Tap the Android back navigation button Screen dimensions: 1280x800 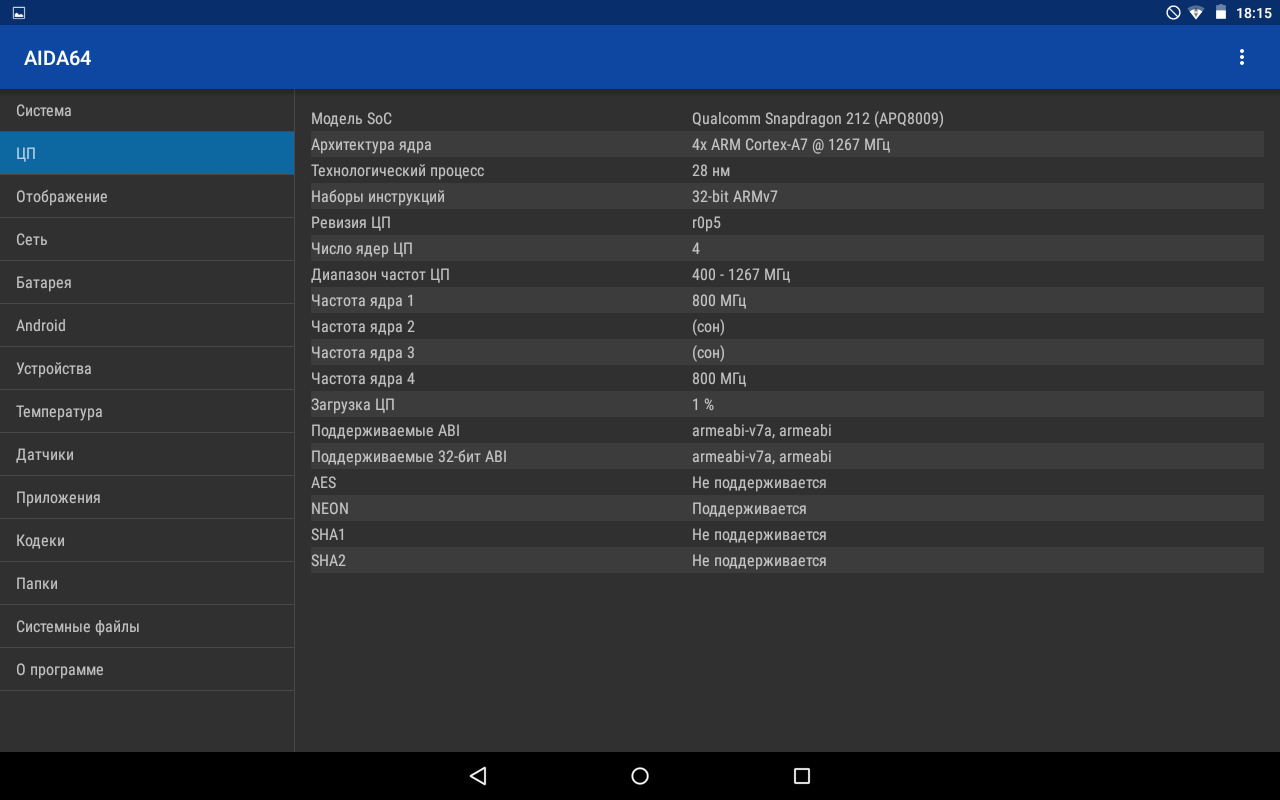click(478, 776)
